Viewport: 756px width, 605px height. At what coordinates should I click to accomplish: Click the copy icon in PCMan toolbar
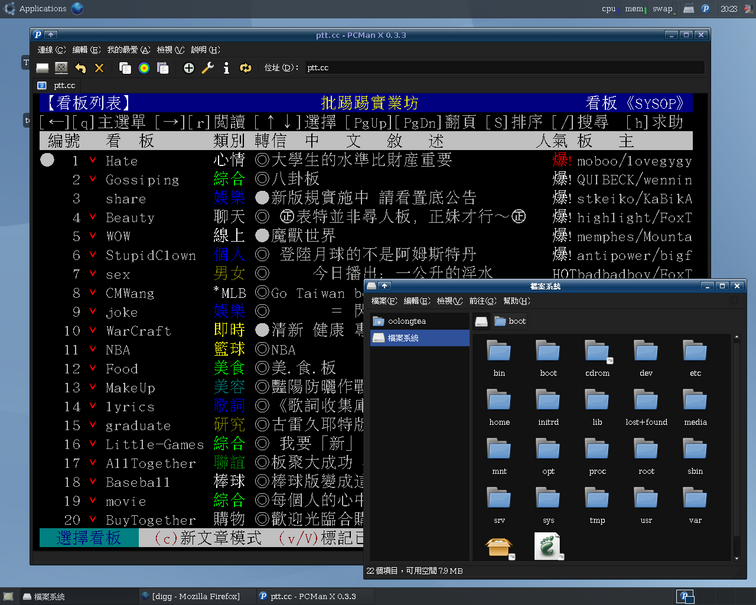coord(125,68)
